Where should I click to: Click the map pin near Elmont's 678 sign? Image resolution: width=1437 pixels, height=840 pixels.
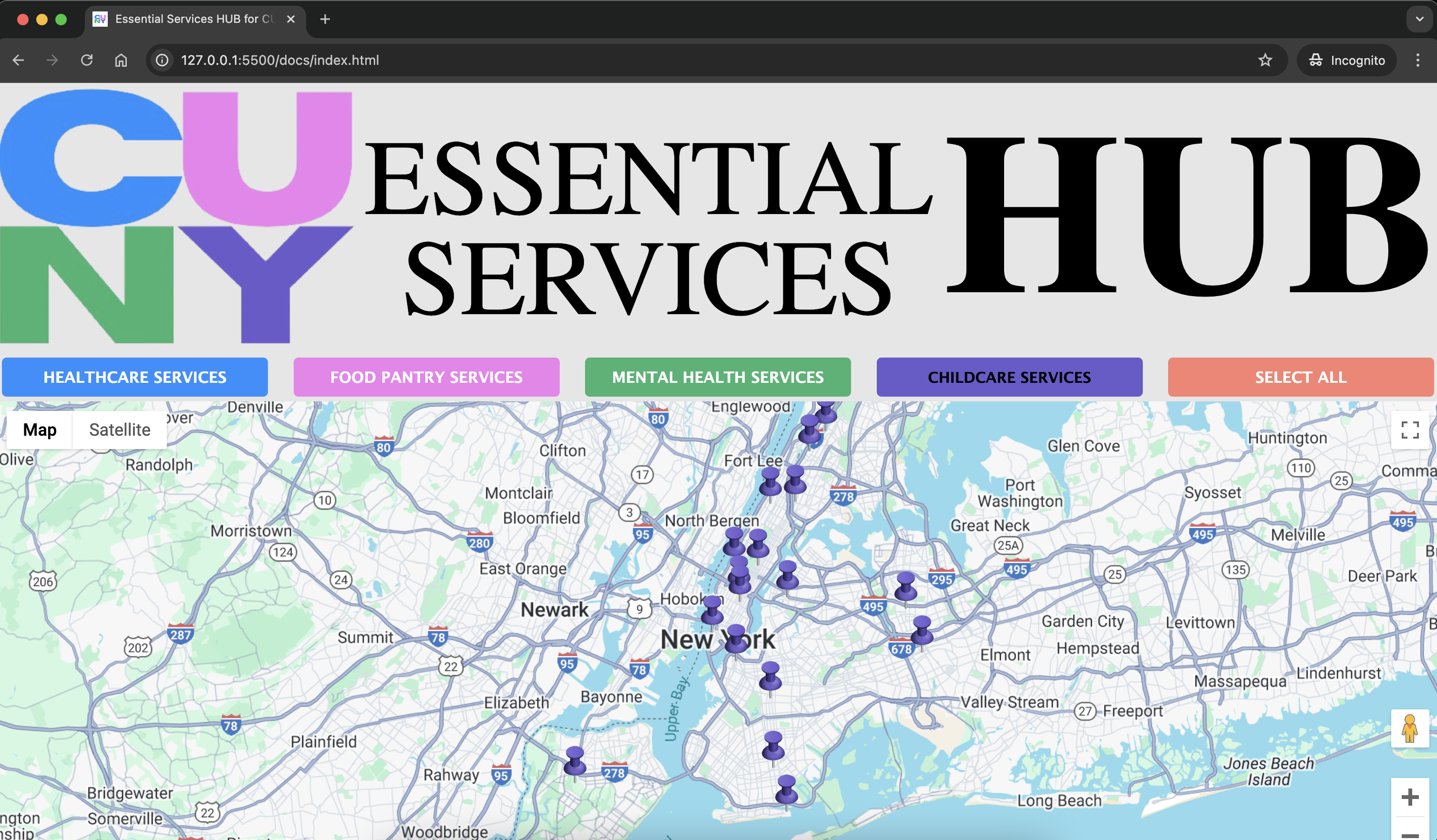click(922, 630)
